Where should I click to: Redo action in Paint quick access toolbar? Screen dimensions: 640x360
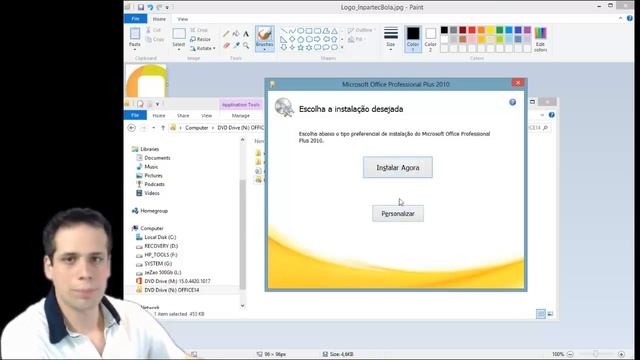click(159, 7)
